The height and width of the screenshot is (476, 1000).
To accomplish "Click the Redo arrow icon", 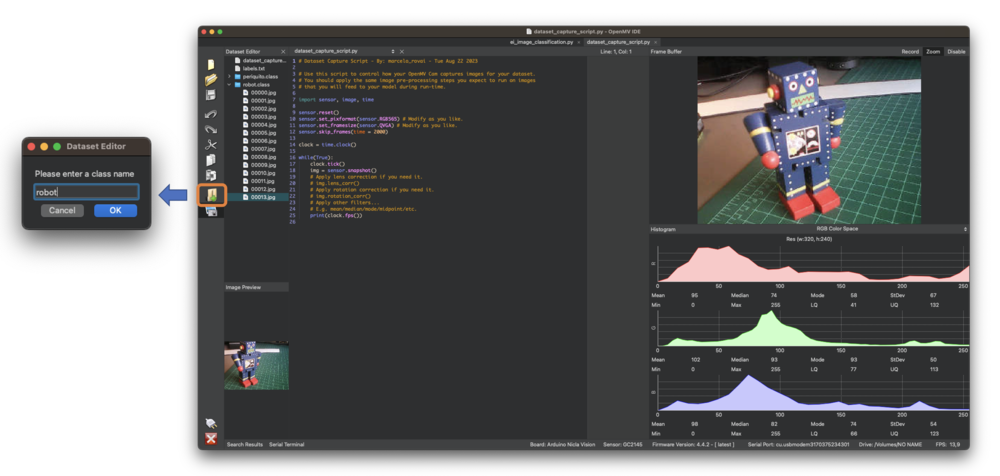I will 211,129.
